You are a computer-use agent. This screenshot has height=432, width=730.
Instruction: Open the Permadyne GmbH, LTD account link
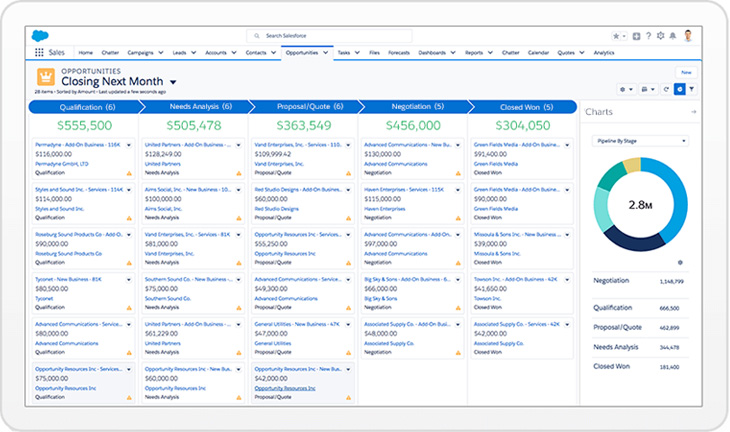tap(62, 164)
